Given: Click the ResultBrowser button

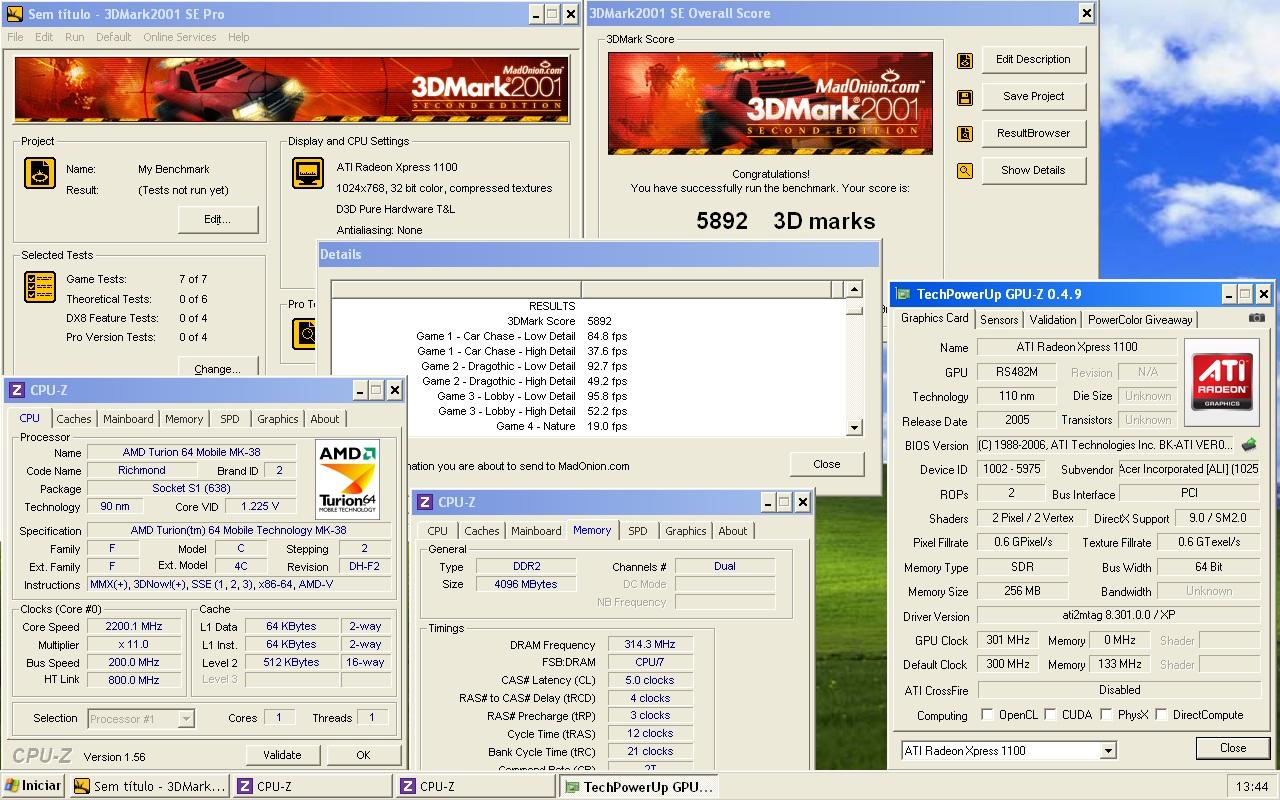Looking at the screenshot, I should click(x=1033, y=133).
